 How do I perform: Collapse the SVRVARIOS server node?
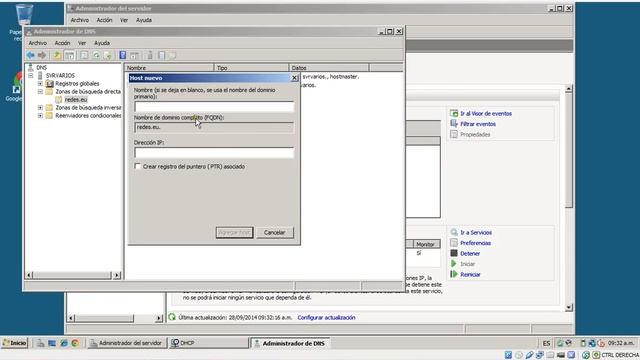pyautogui.click(x=31, y=76)
